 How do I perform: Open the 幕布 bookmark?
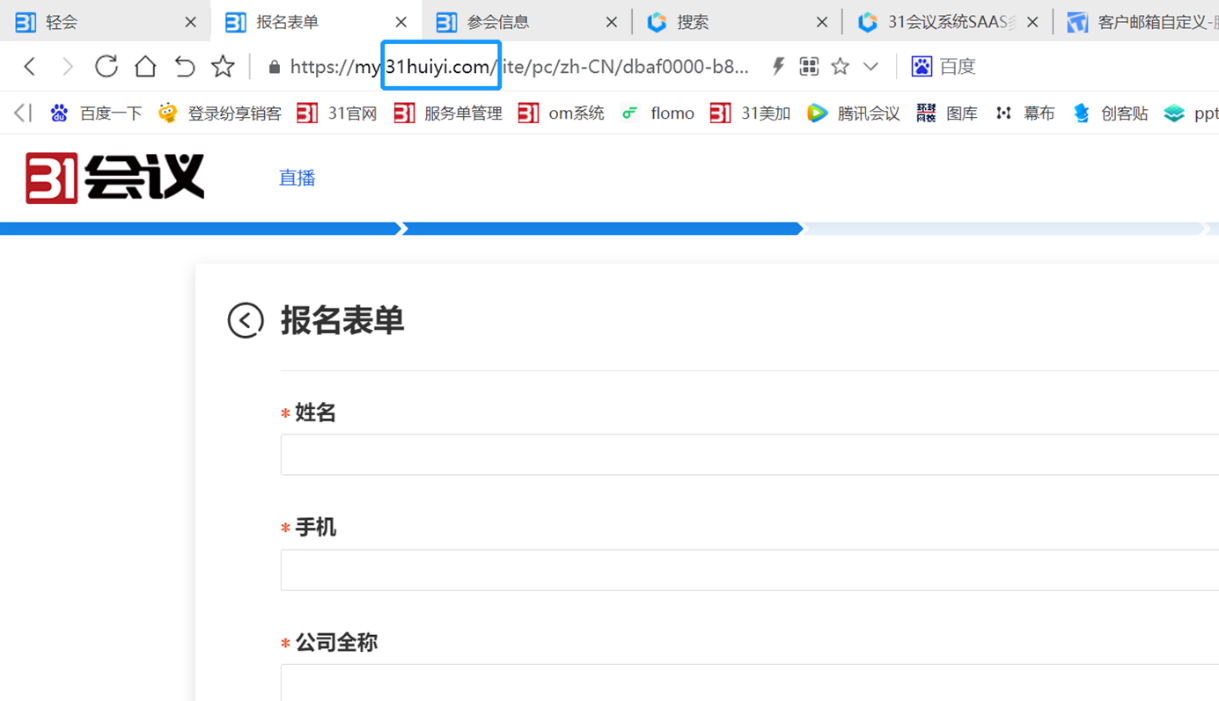(x=1024, y=113)
